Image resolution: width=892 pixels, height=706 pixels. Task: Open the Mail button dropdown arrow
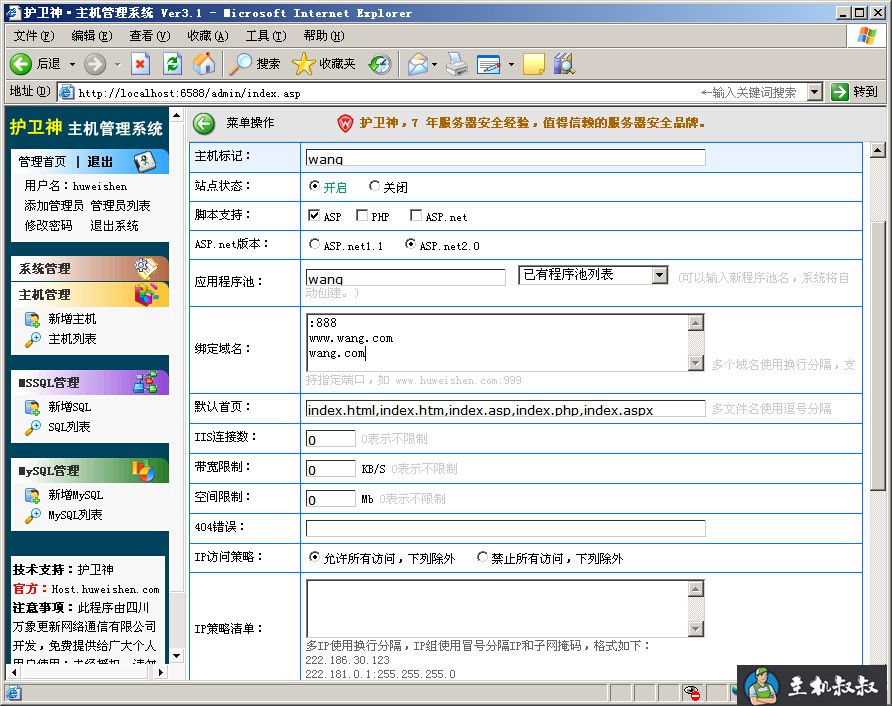coord(435,64)
